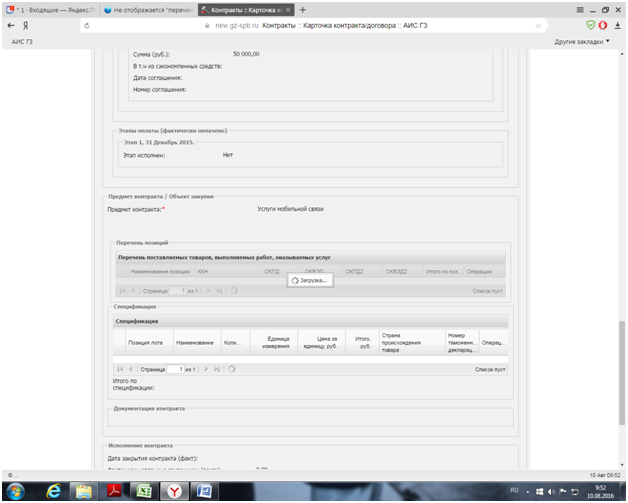Click the scrollbar down arrow

pos(622,465)
